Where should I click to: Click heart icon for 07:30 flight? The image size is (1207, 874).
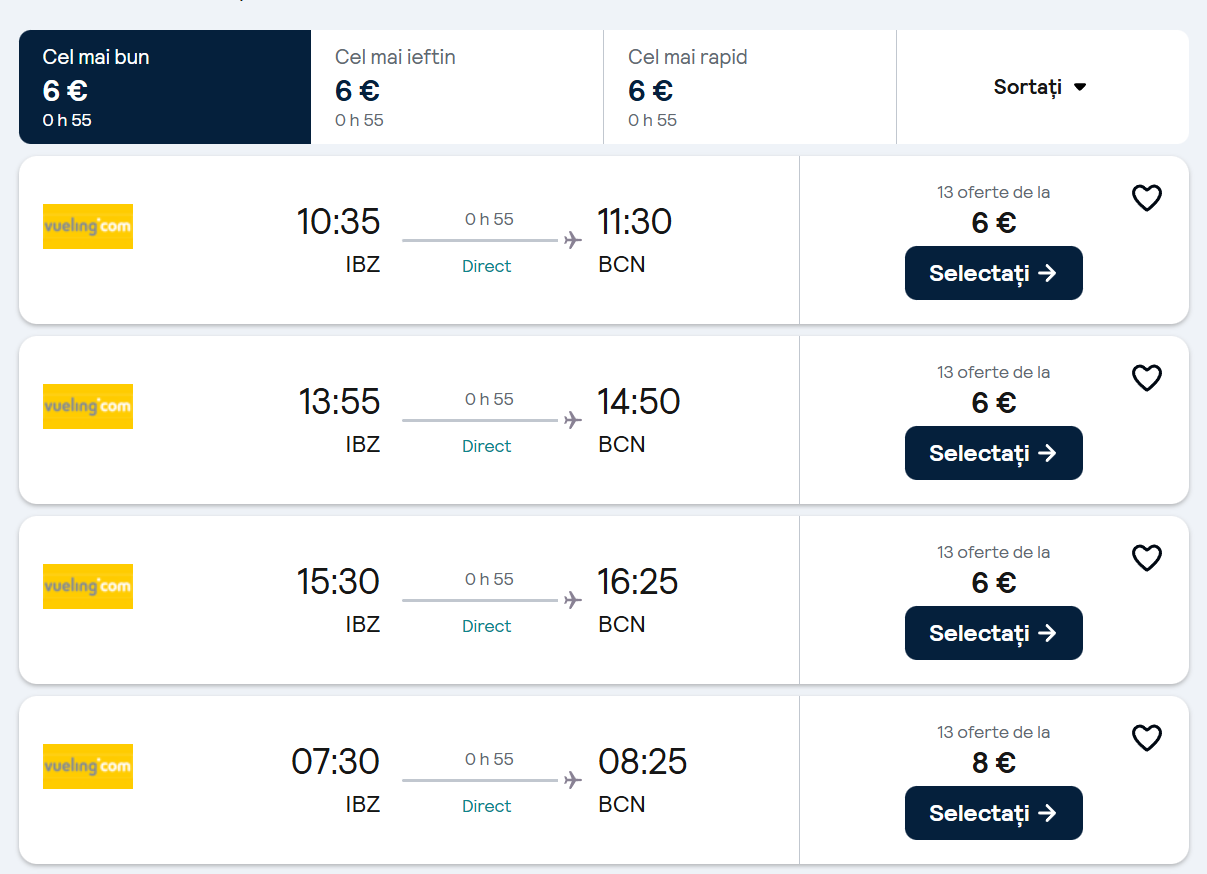1146,738
